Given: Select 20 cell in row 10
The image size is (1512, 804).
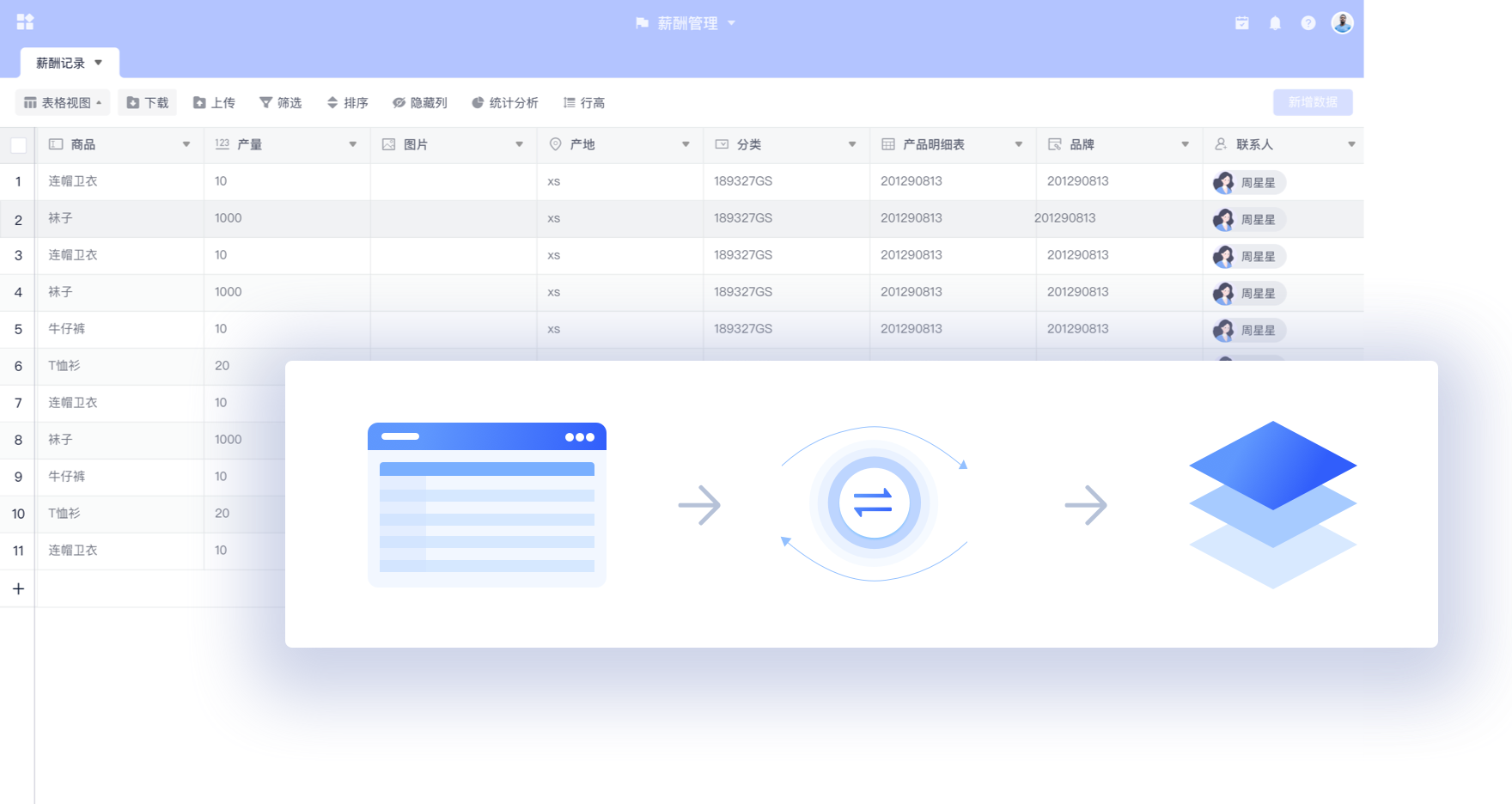Looking at the screenshot, I should [245, 515].
